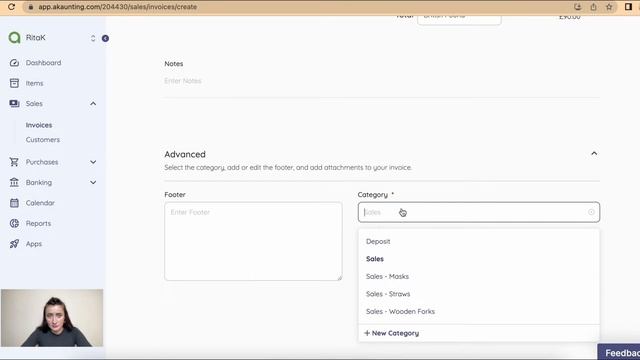The width and height of the screenshot is (640, 360).
Task: Click into the Footer text area
Action: 253,241
